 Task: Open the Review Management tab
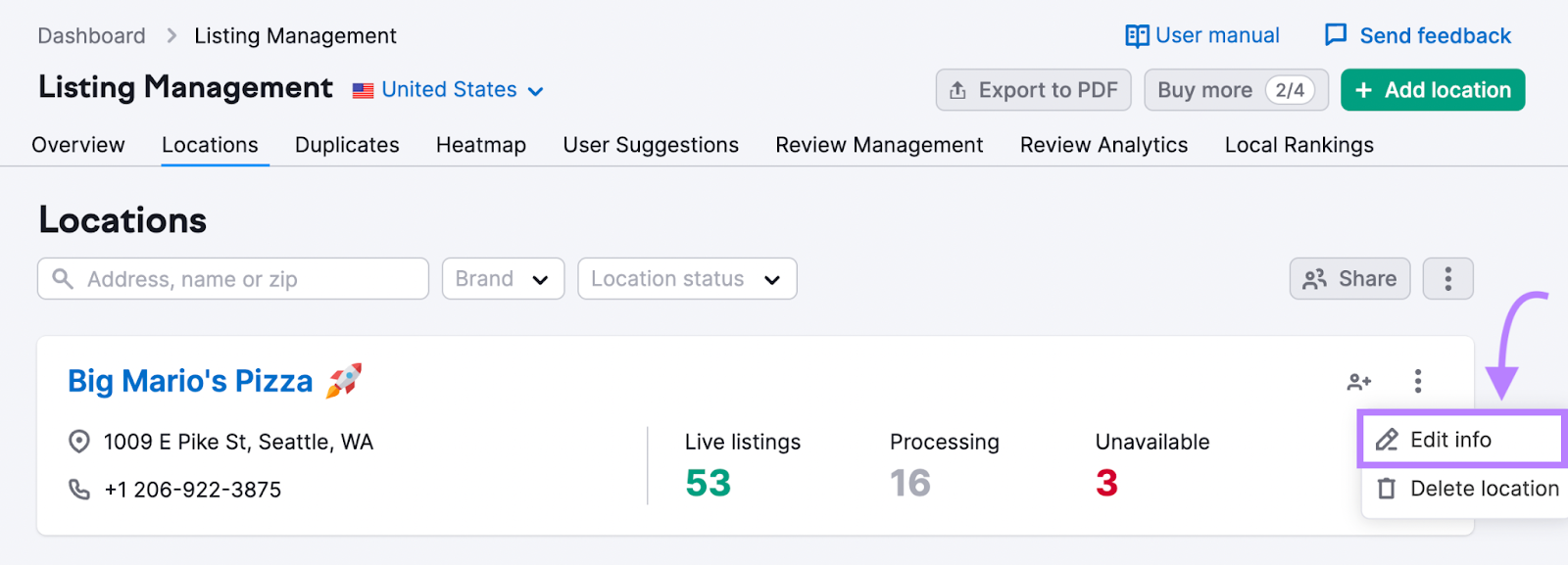pos(878,145)
